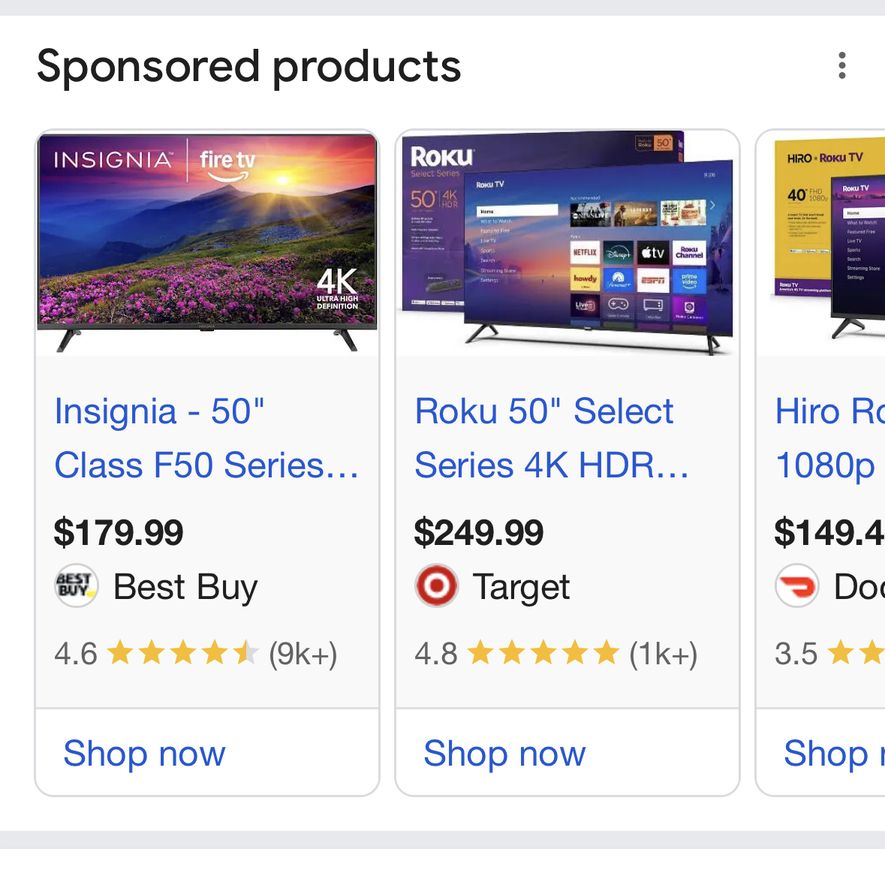Viewport: 885px width, 885px height.
Task: Click the Target seller name
Action: [521, 587]
